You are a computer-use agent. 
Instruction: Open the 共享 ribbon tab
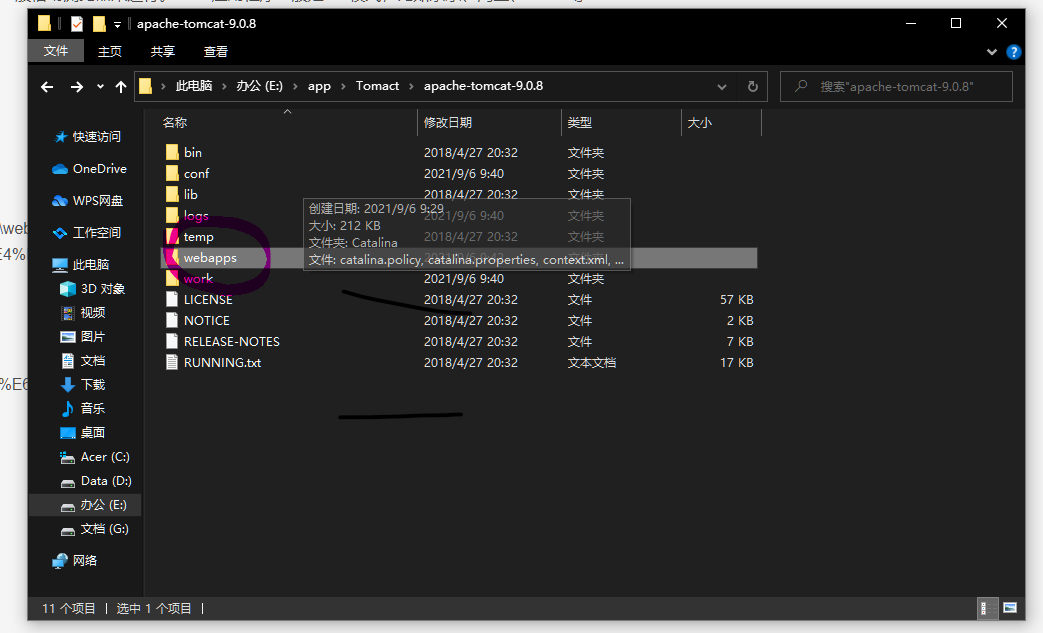coord(162,51)
